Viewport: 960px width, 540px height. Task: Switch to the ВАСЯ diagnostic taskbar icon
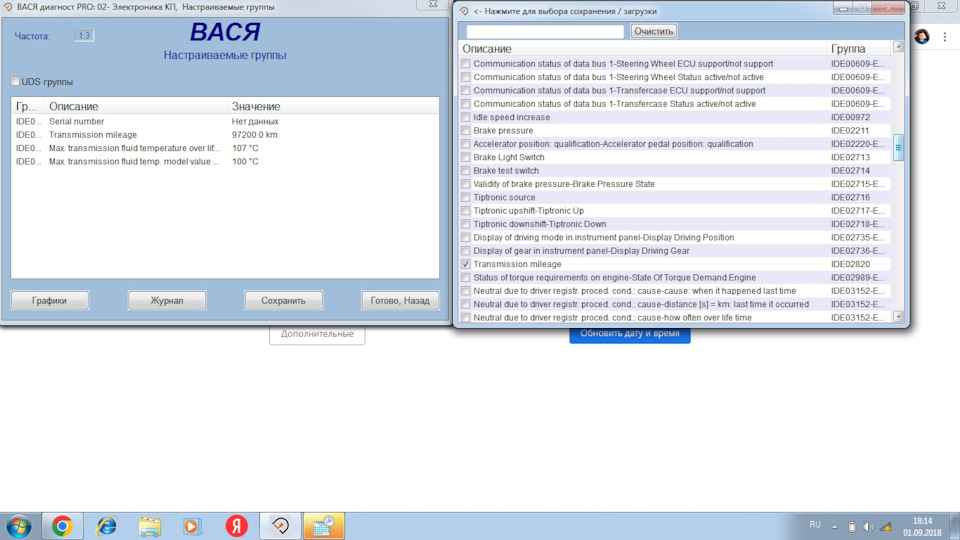(x=280, y=526)
